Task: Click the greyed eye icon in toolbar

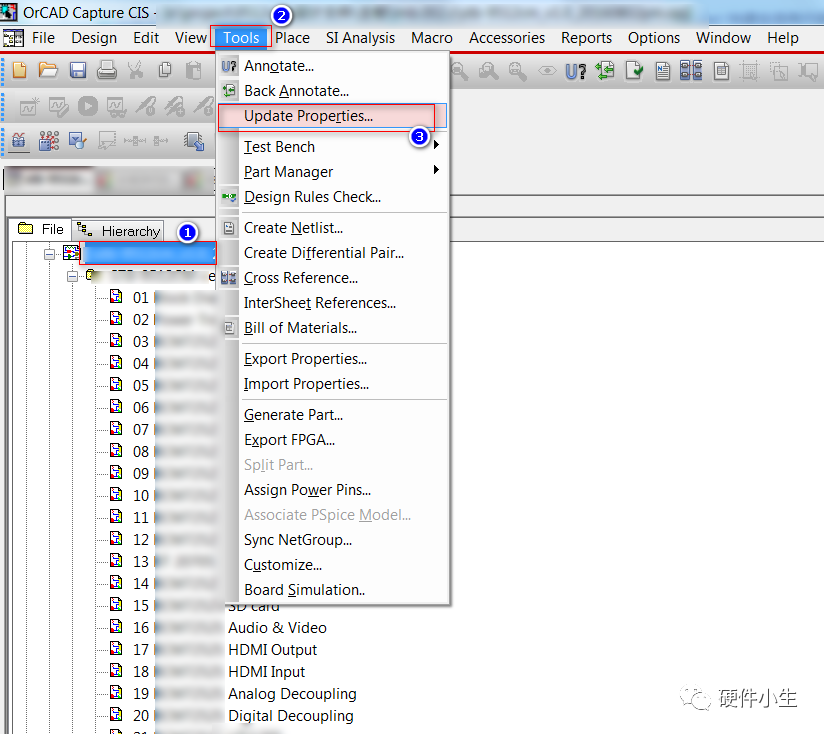Action: click(547, 70)
